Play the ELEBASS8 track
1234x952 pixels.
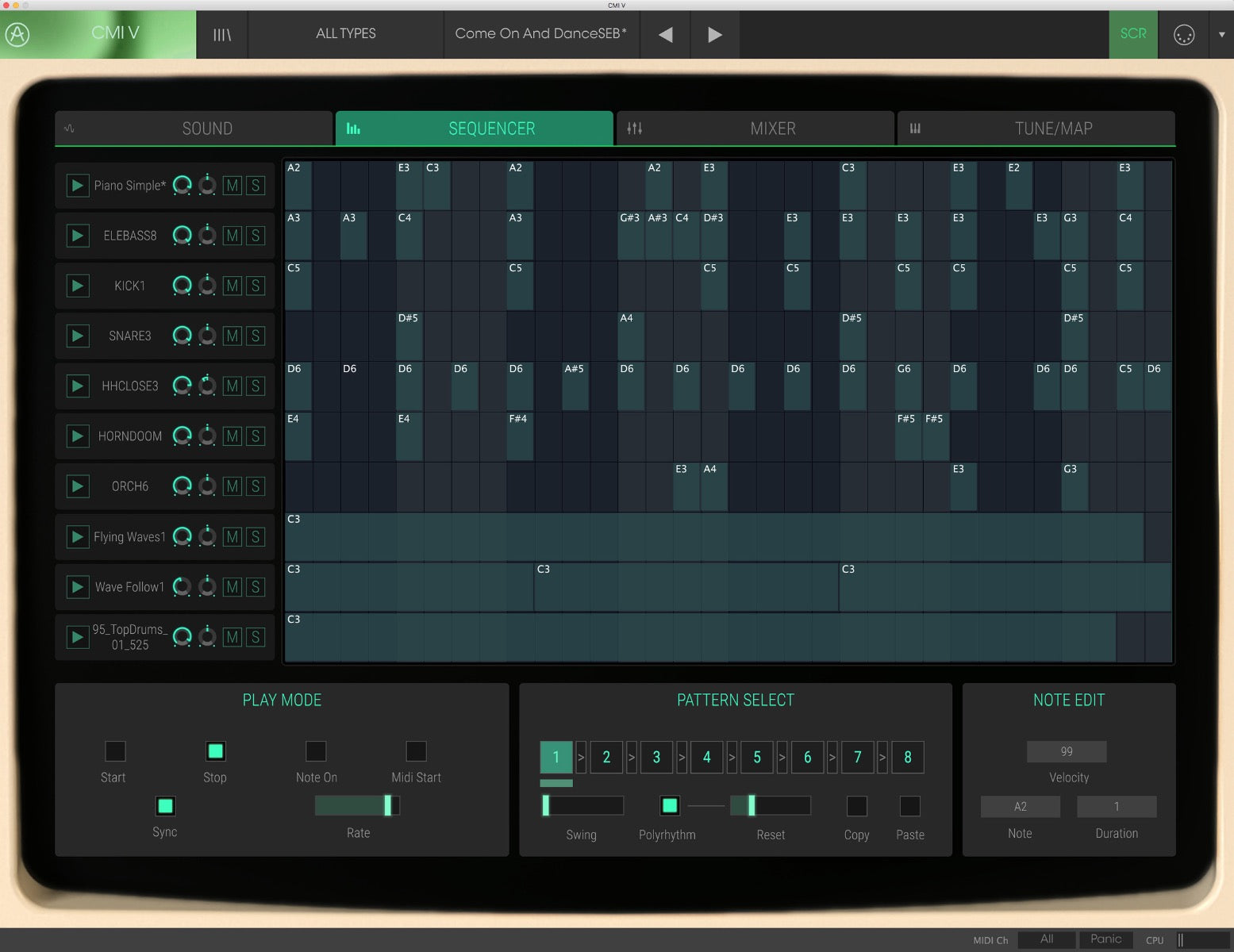[77, 236]
